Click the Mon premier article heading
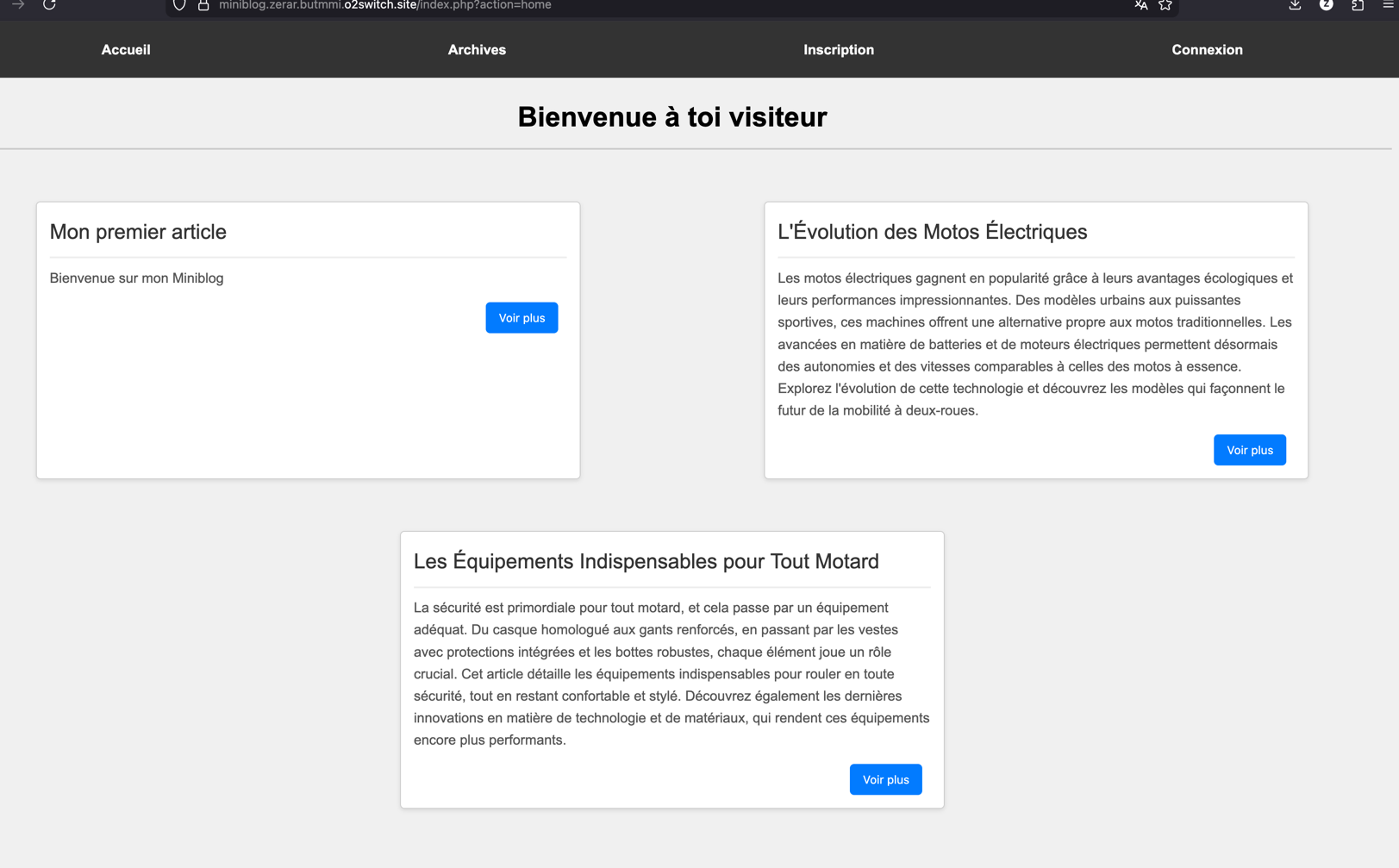Screen dimensions: 1399x868 click(138, 231)
